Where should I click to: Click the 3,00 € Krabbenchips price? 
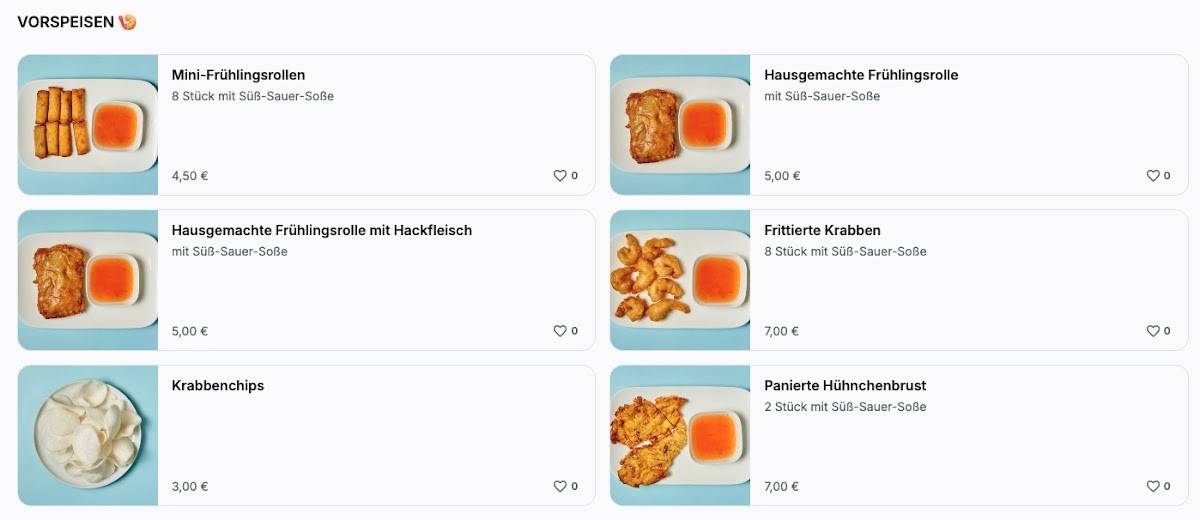point(189,487)
